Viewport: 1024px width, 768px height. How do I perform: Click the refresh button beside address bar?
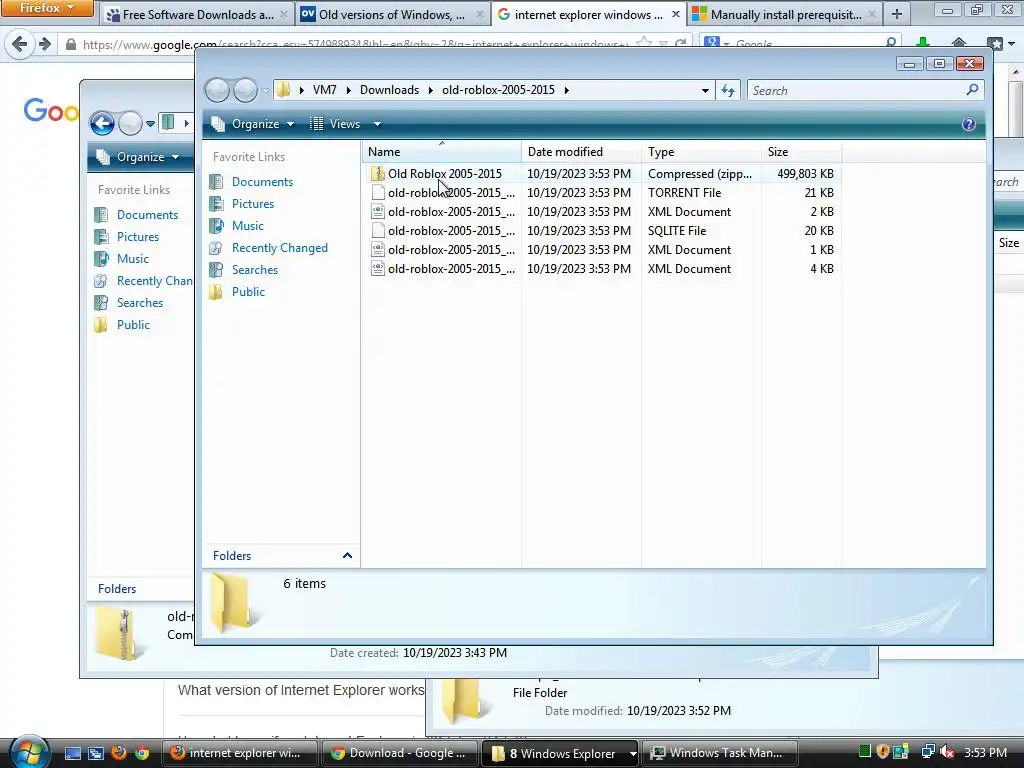(728, 90)
